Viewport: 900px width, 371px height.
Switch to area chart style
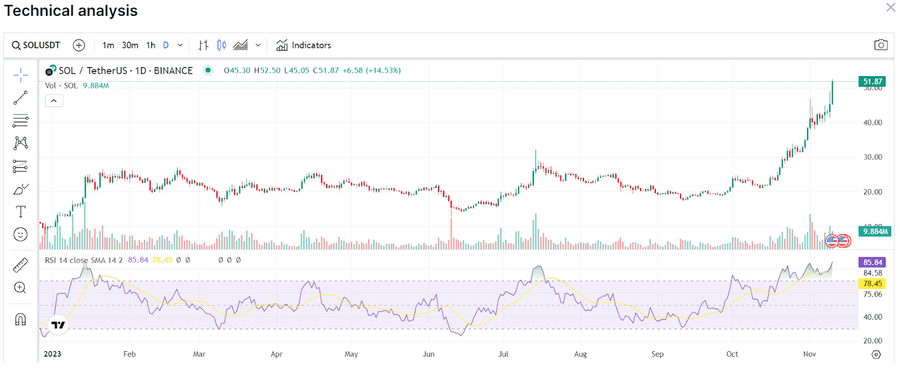240,45
